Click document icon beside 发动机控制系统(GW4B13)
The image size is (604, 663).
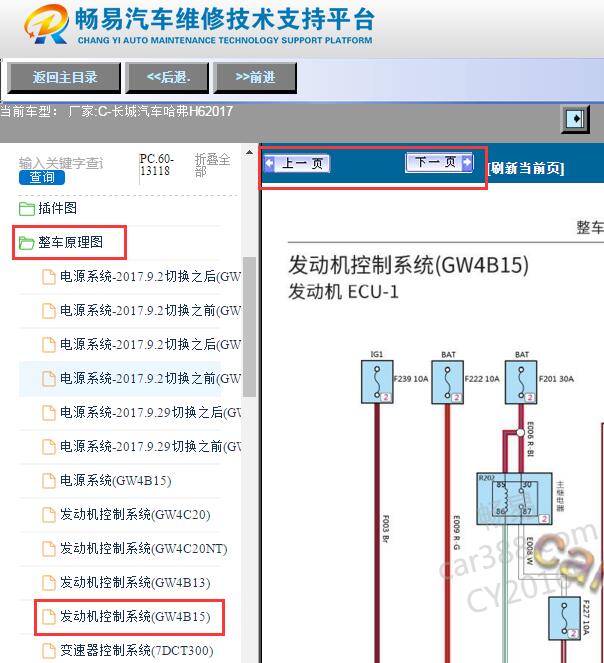coord(49,583)
